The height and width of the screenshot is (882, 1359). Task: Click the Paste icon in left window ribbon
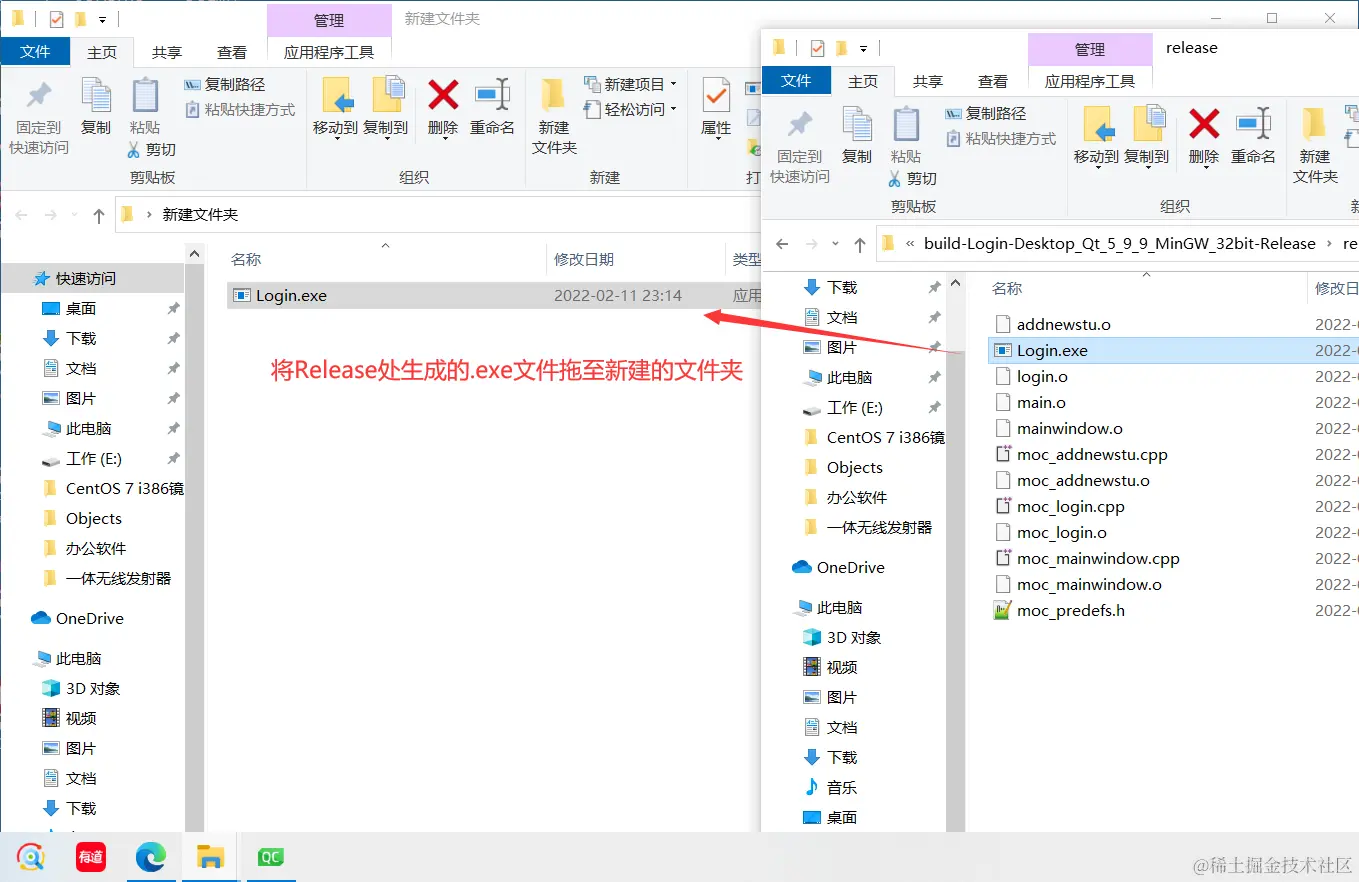[x=145, y=106]
